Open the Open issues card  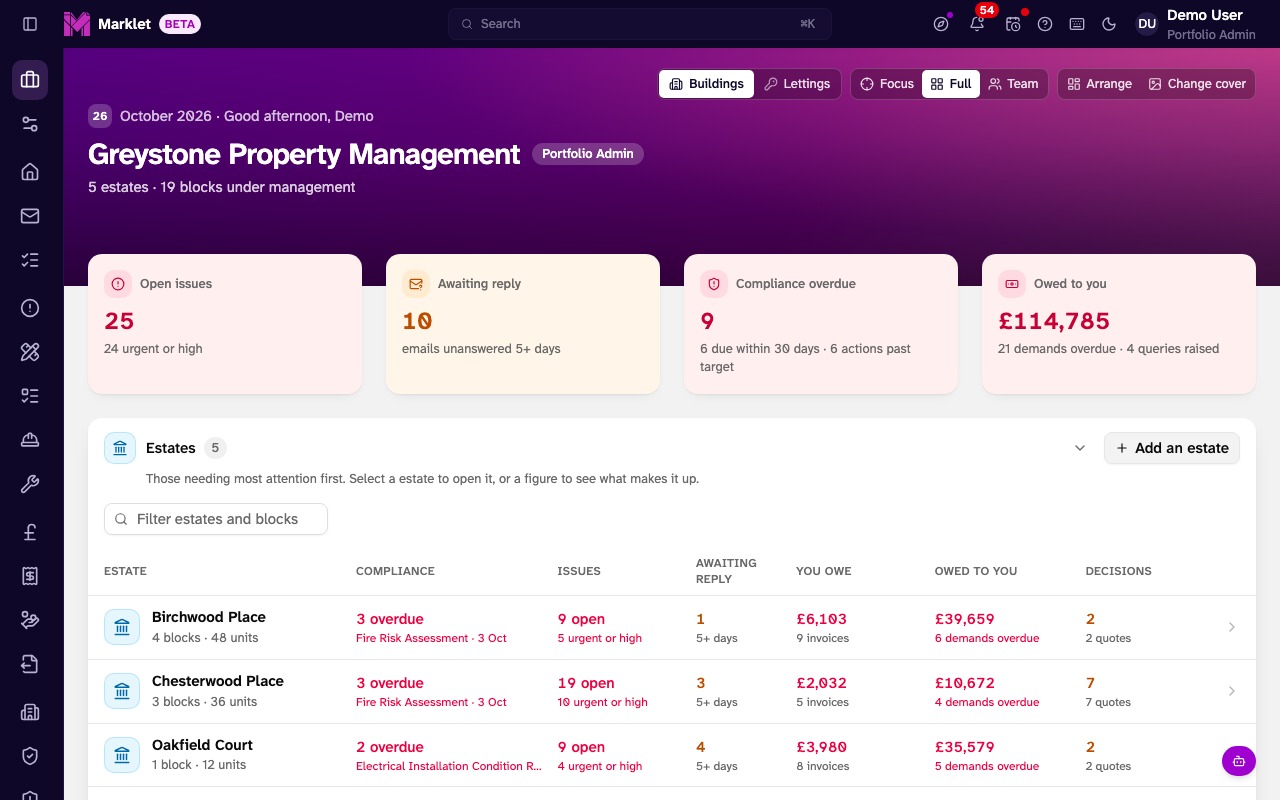225,324
